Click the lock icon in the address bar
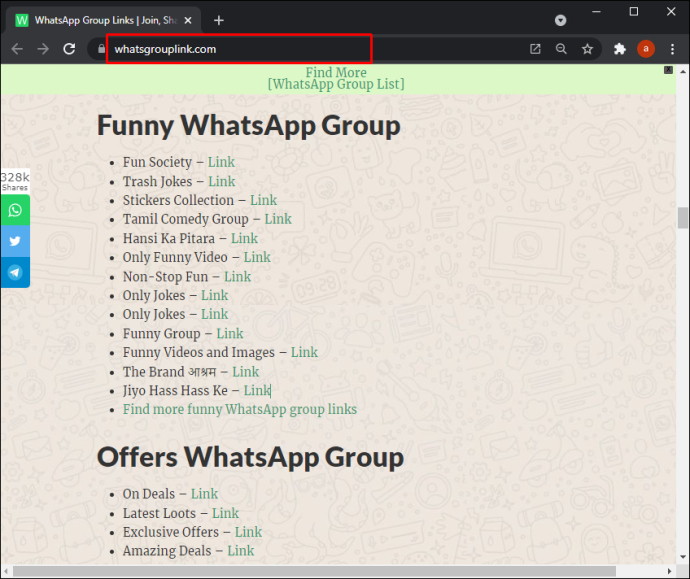The height and width of the screenshot is (579, 690). point(101,49)
